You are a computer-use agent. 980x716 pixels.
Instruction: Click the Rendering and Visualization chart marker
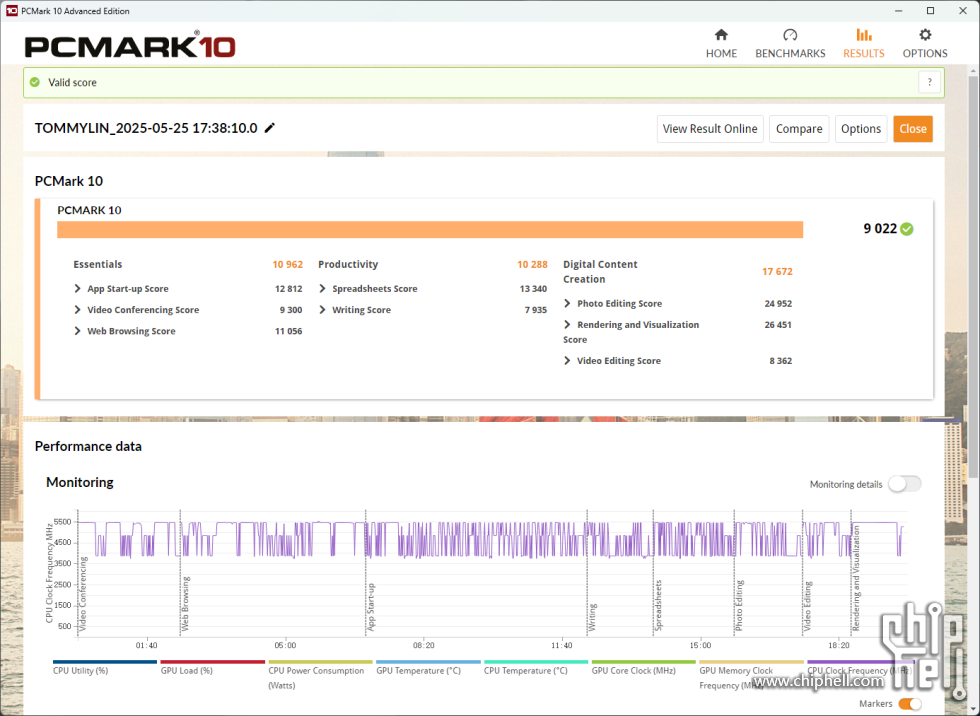(856, 578)
